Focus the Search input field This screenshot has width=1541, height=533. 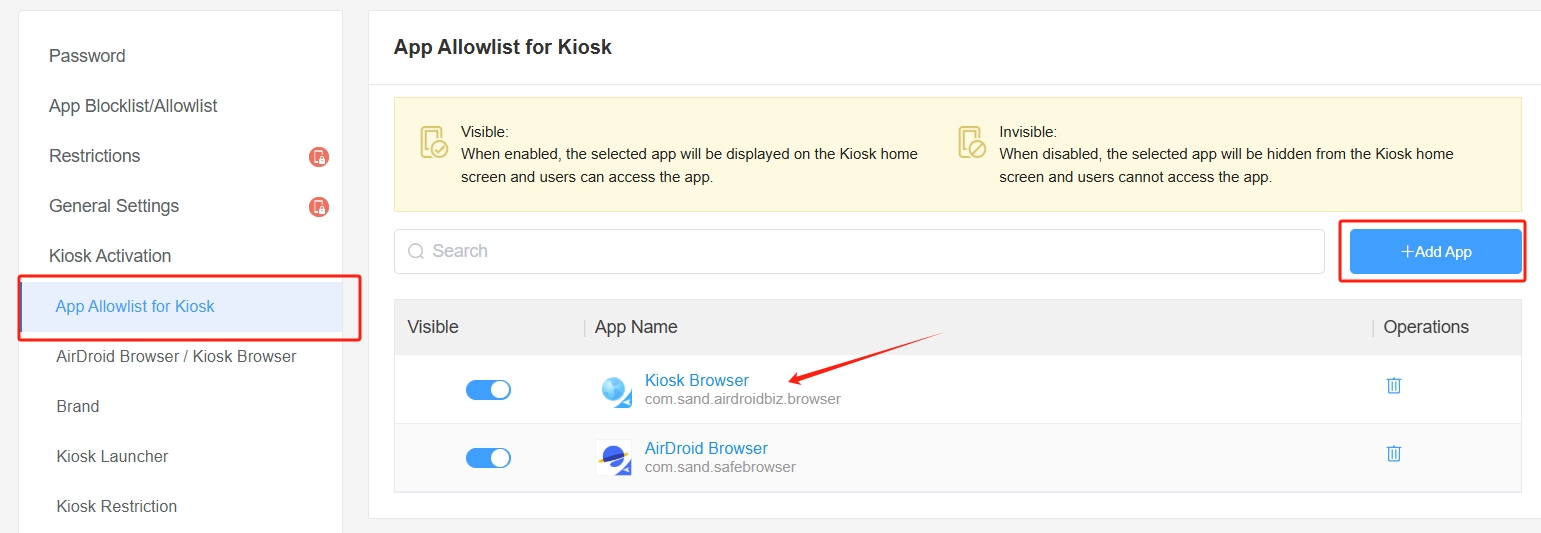pyautogui.click(x=859, y=251)
